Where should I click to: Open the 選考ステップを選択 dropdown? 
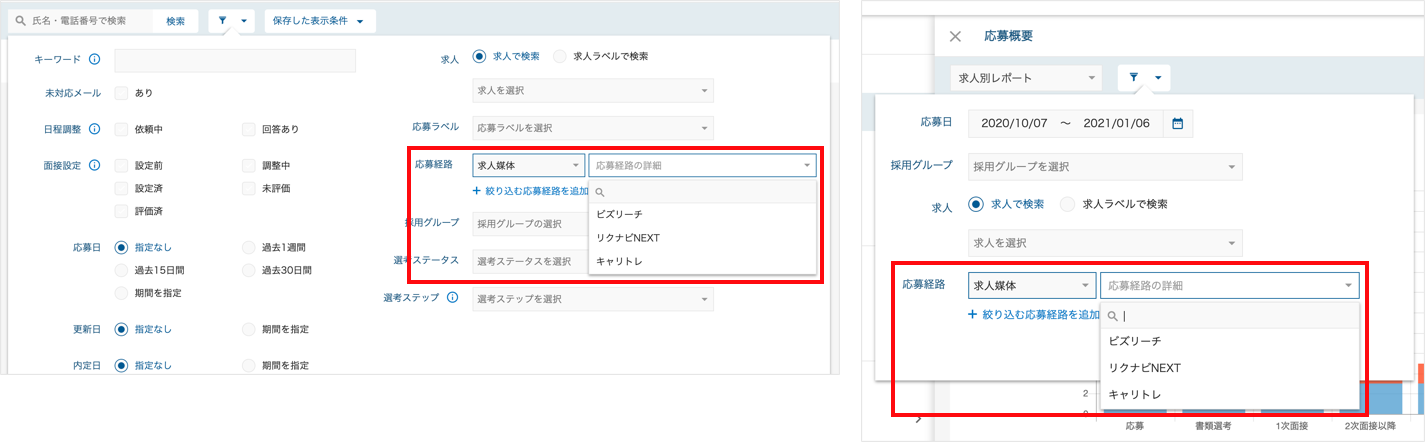(x=593, y=298)
